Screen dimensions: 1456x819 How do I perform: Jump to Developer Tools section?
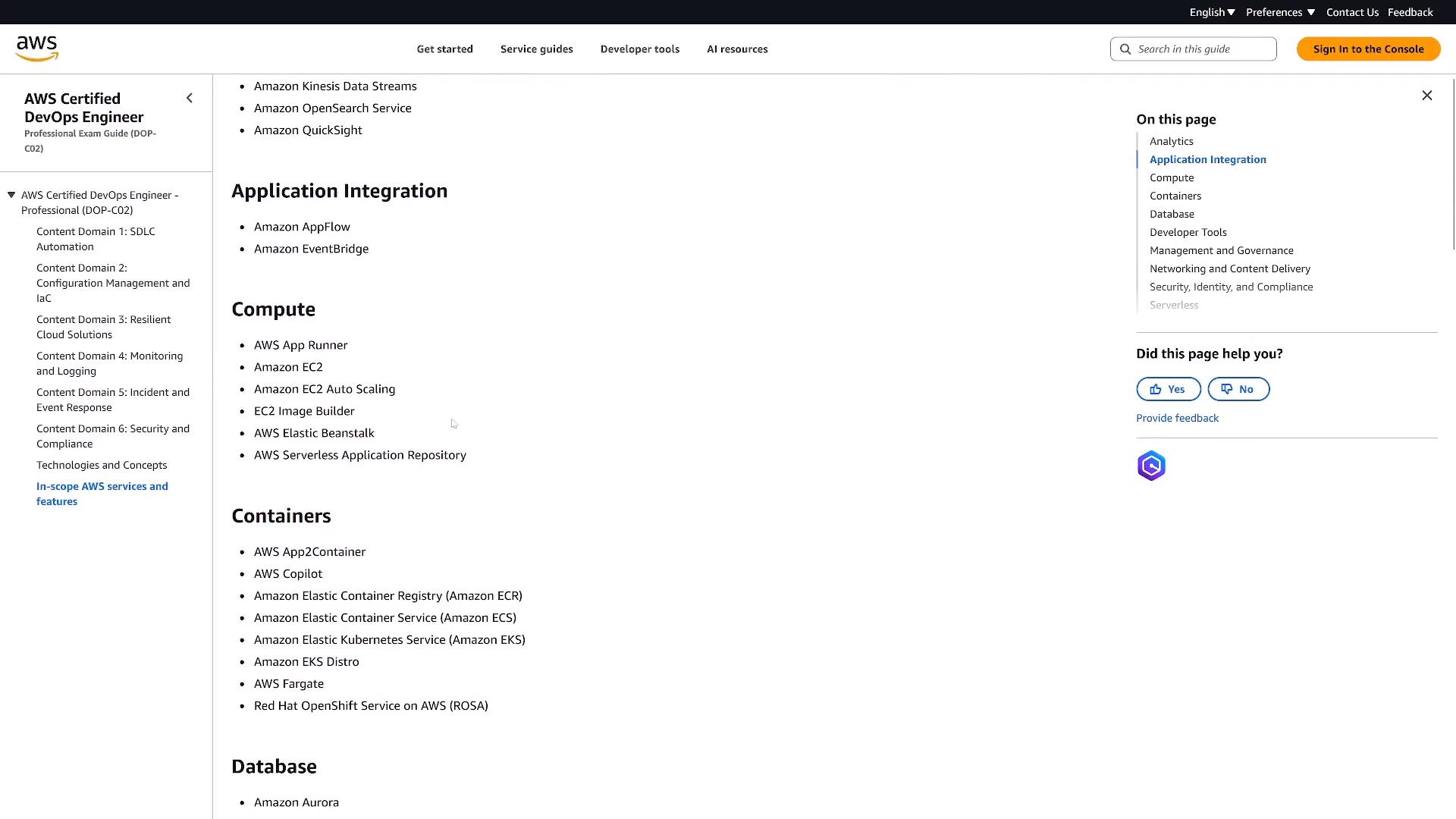1188,232
